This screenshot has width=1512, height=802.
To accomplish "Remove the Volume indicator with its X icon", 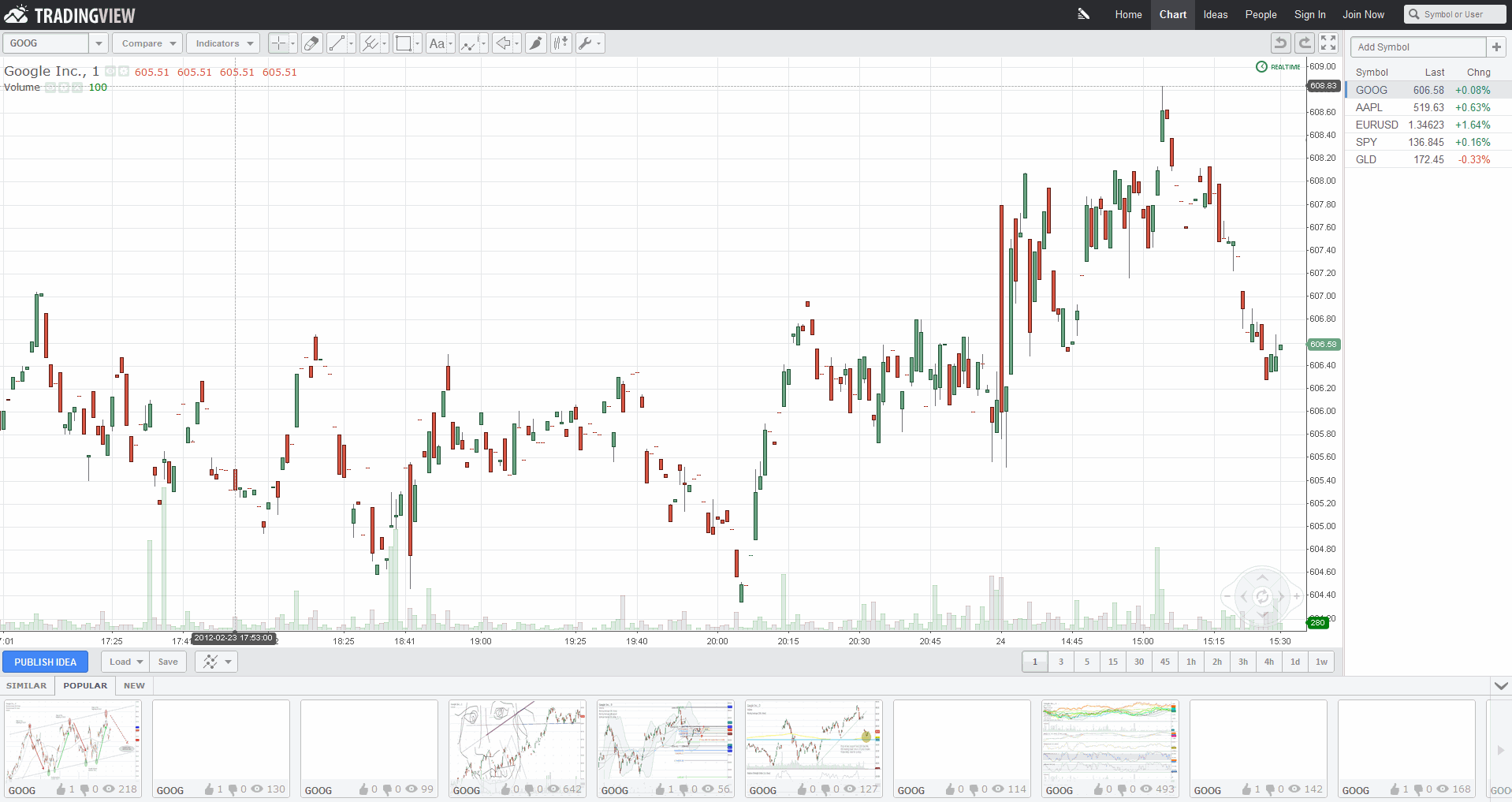I will coord(77,87).
